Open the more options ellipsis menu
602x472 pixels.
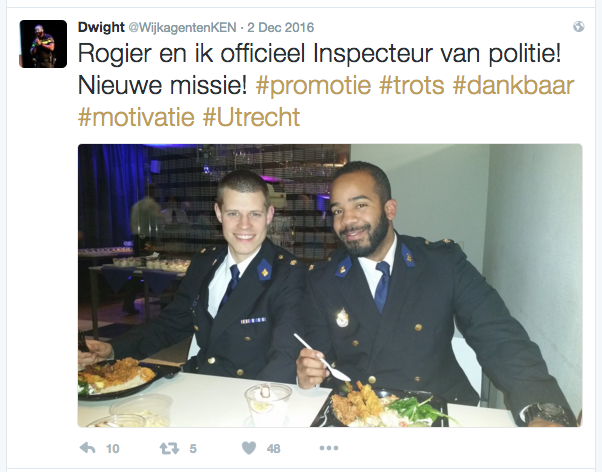click(329, 448)
